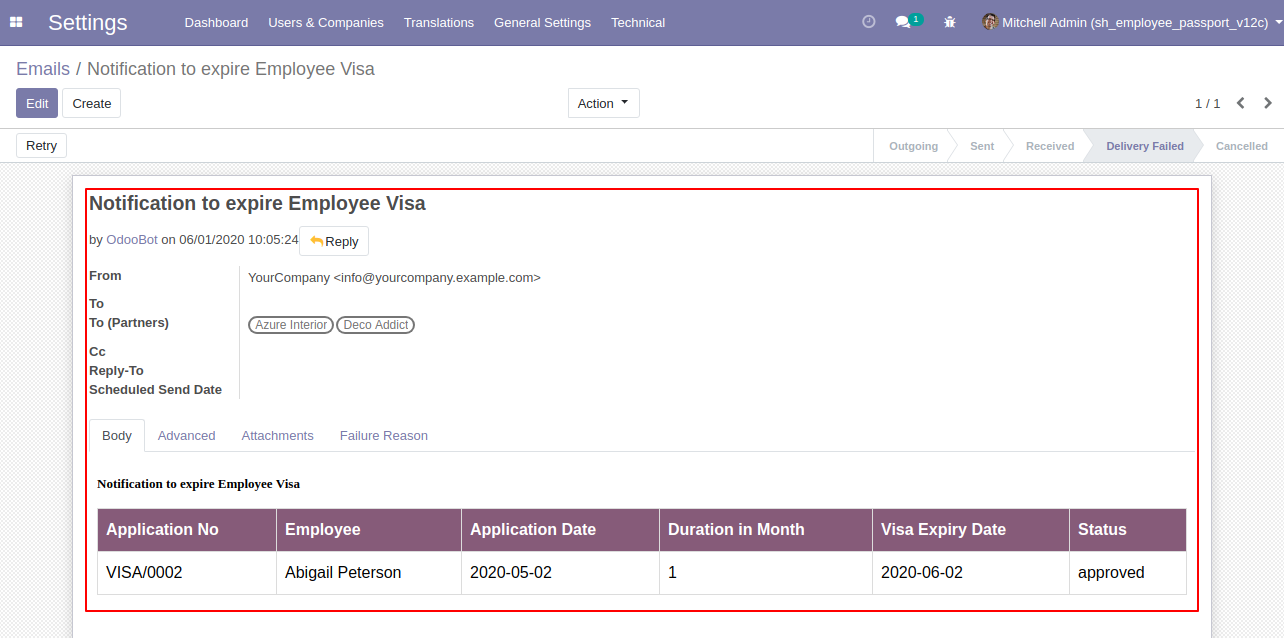This screenshot has height=638, width=1284.
Task: Click the Reply button
Action: [x=334, y=241]
